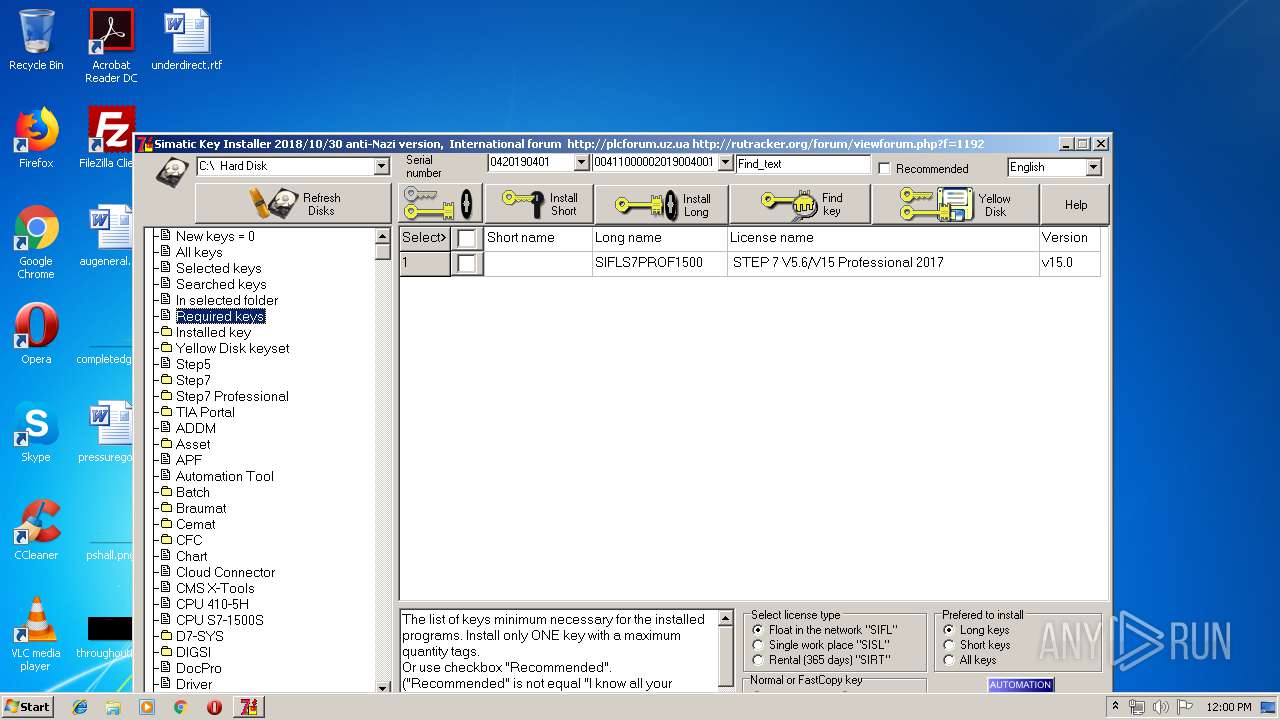Click the 'CPU S7-1500S' key list icon
The width and height of the screenshot is (1280, 720).
pyautogui.click(x=166, y=620)
